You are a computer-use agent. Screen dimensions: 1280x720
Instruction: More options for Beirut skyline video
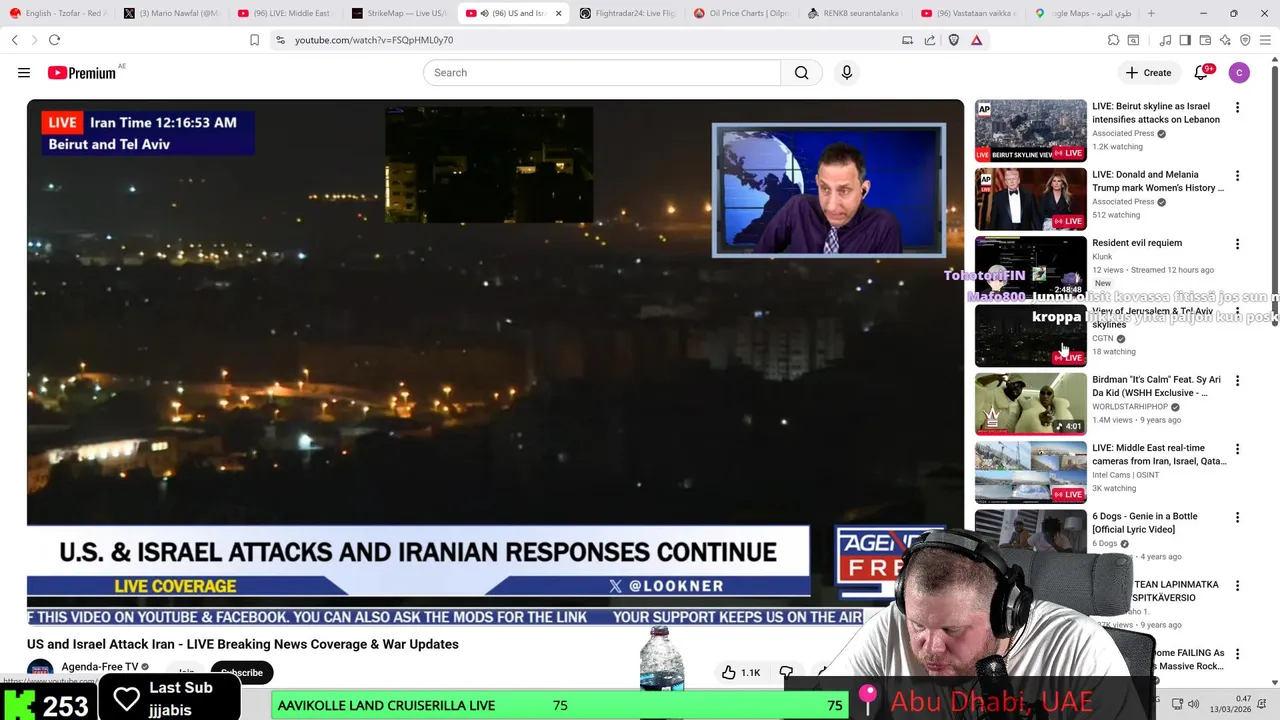1237,107
